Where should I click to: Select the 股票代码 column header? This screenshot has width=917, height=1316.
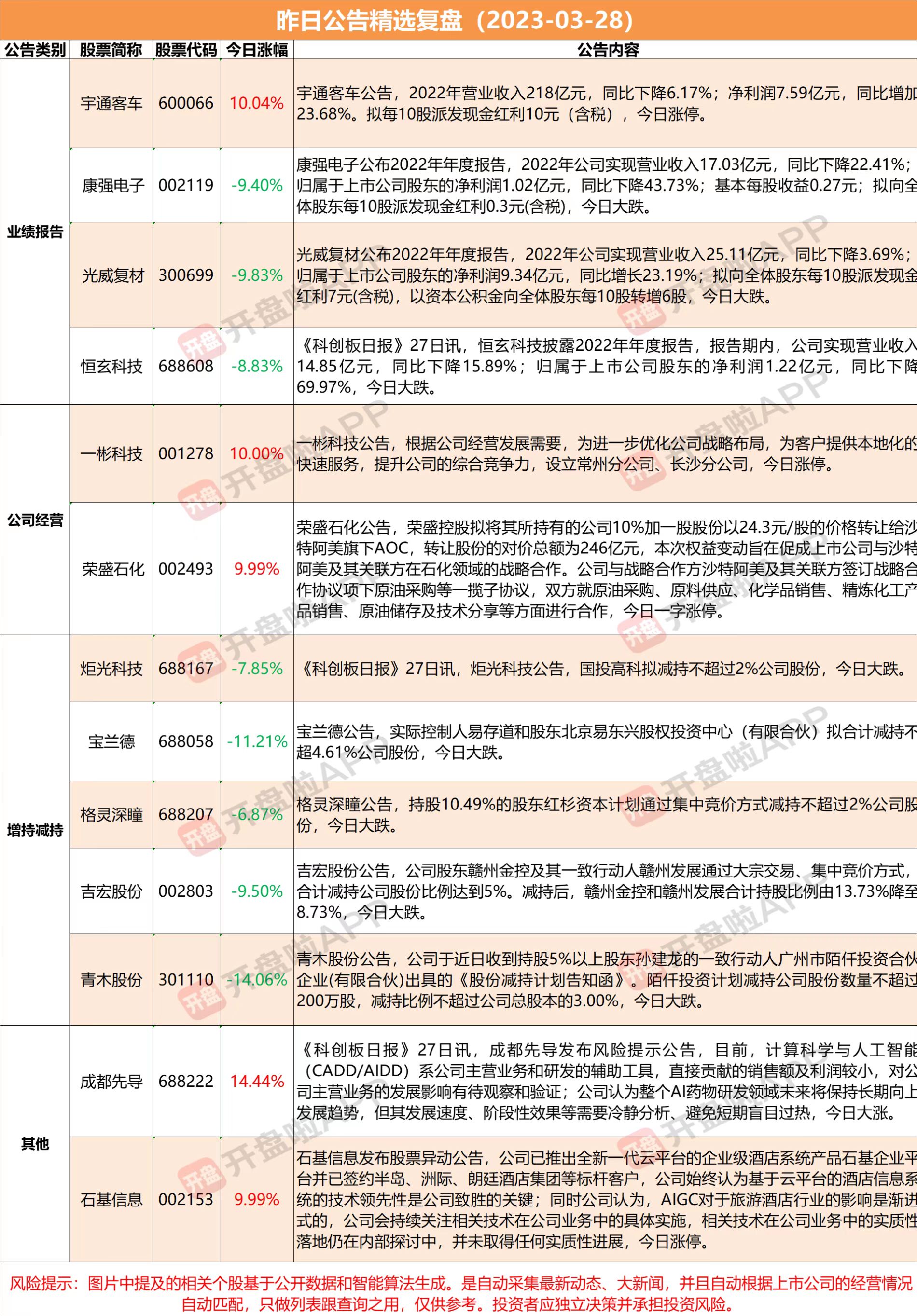point(186,50)
